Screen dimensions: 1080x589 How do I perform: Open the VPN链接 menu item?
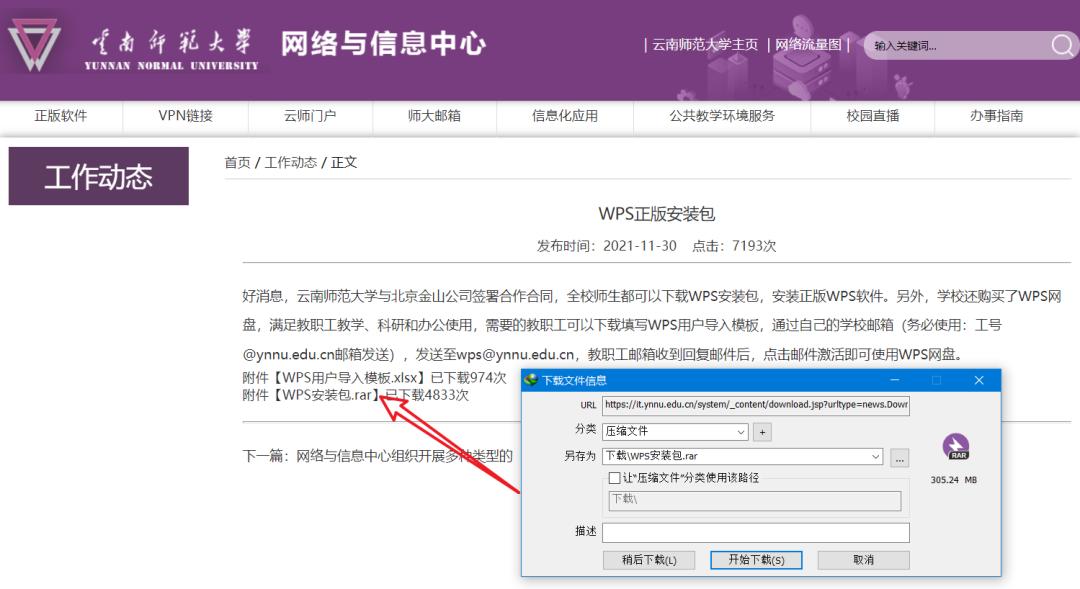[185, 116]
